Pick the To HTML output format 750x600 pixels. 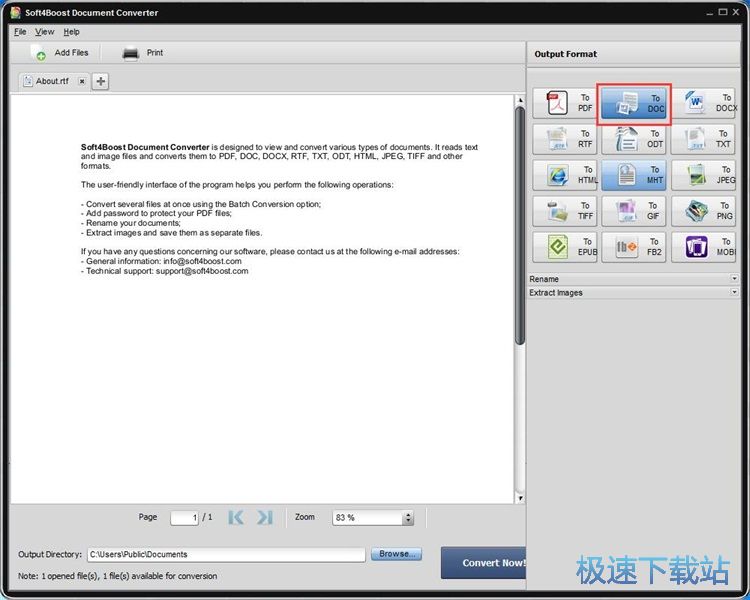click(564, 175)
